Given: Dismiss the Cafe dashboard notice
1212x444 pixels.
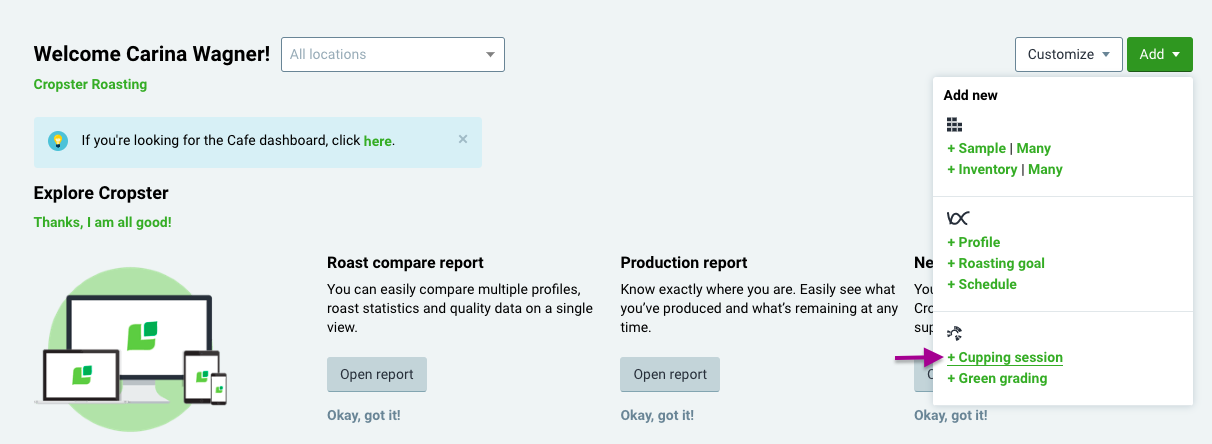Looking at the screenshot, I should (463, 139).
